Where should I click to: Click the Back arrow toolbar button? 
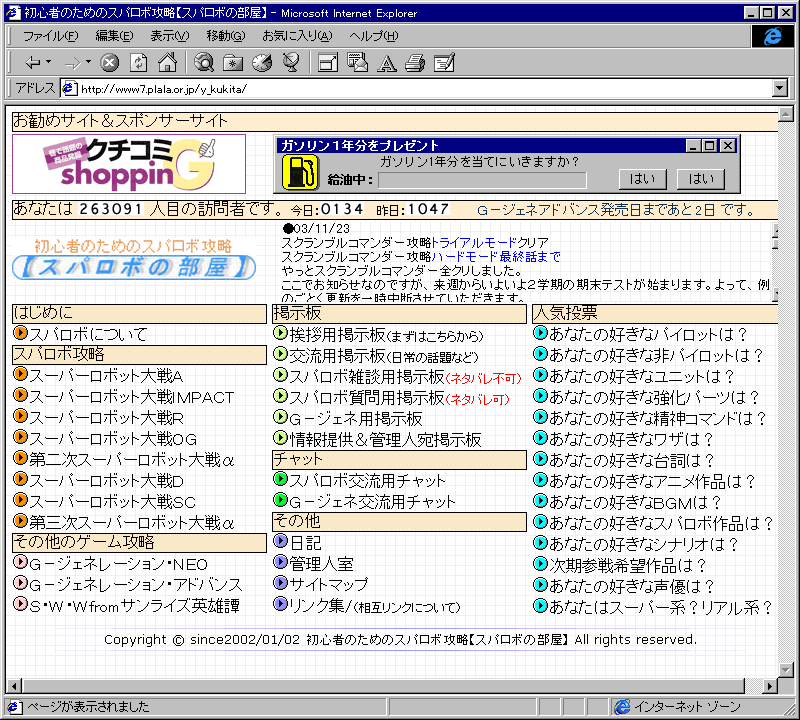point(33,63)
